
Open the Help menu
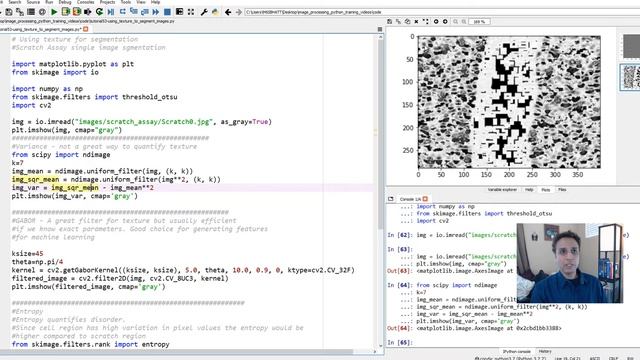(x=156, y=2)
